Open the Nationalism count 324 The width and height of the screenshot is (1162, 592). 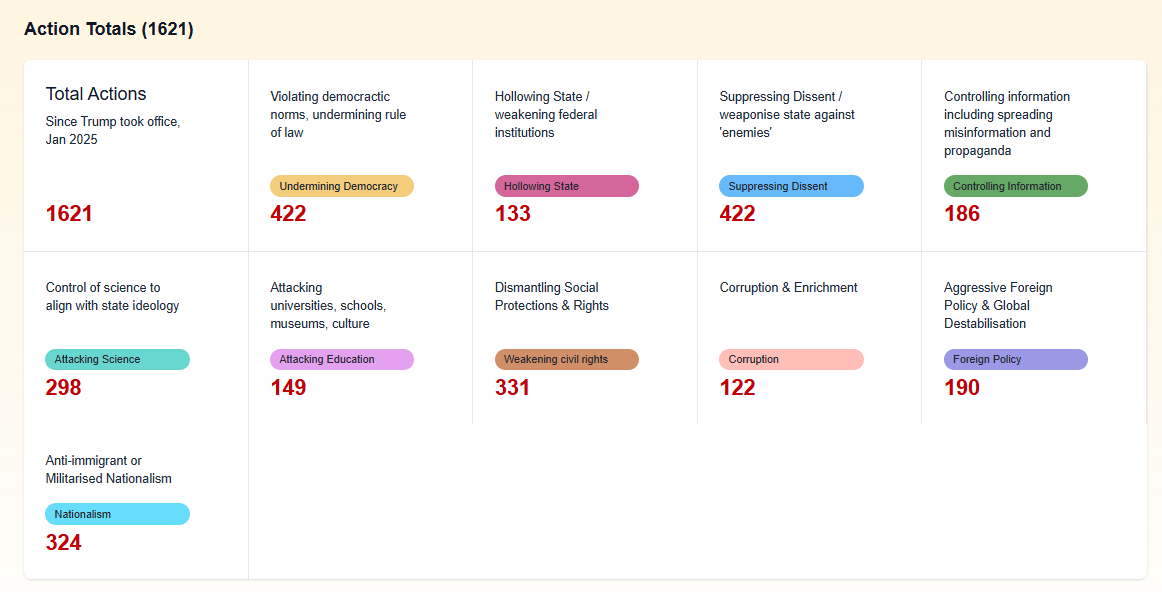64,543
